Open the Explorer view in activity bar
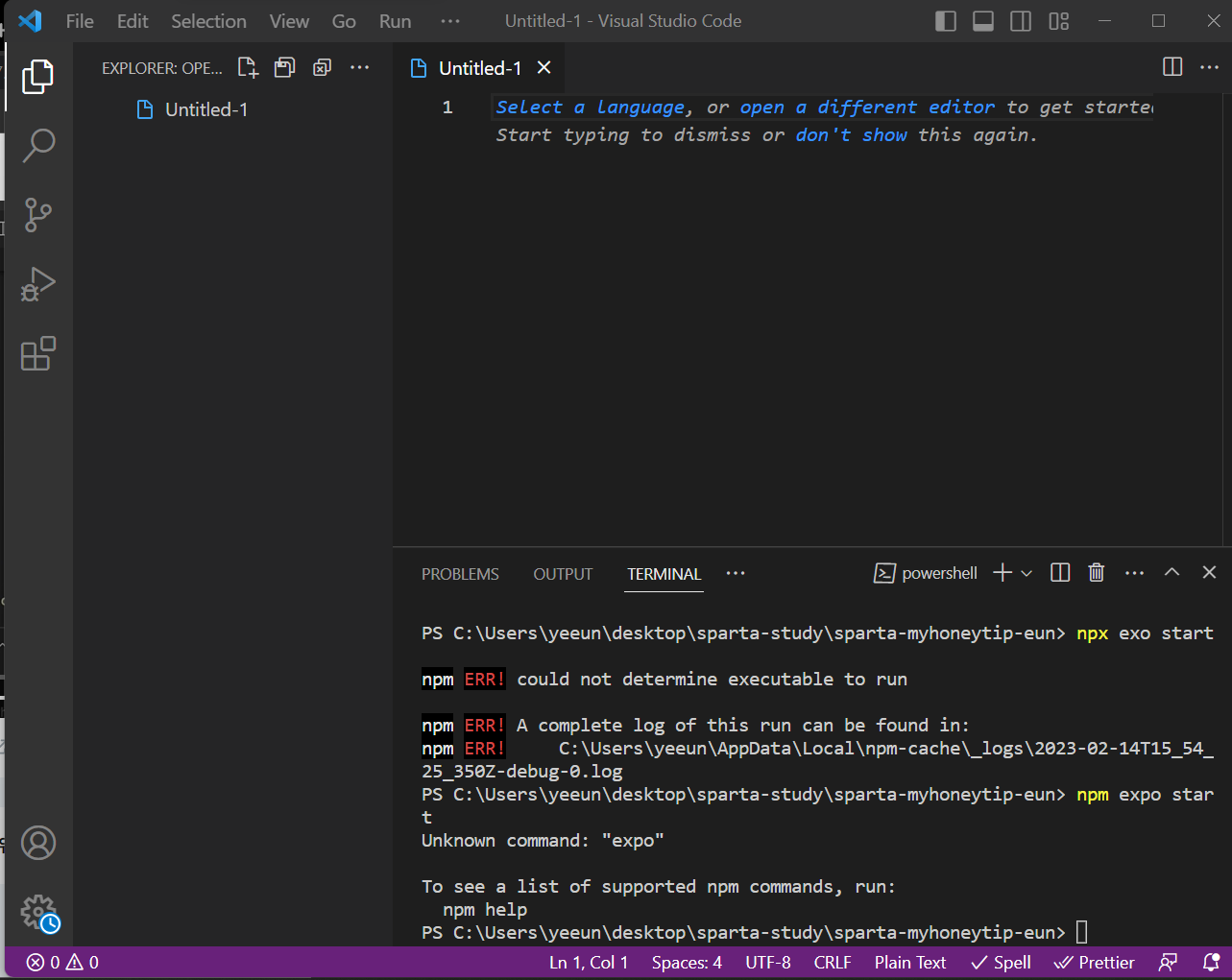 pos(38,77)
